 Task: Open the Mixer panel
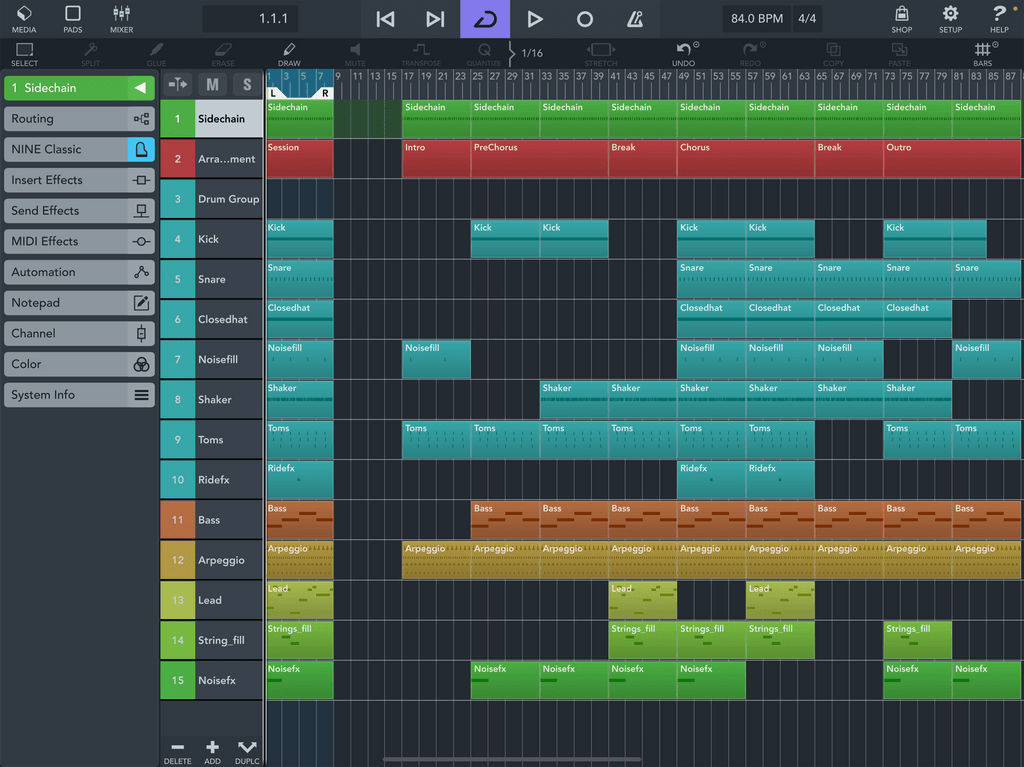click(121, 18)
